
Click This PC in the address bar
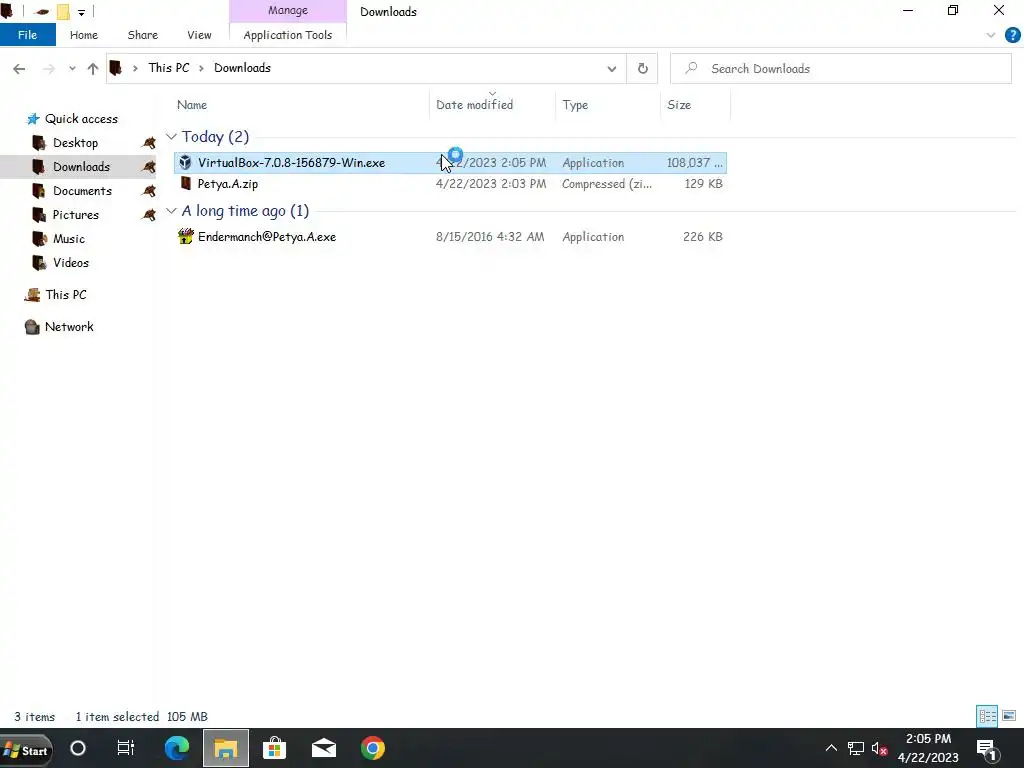click(x=168, y=68)
